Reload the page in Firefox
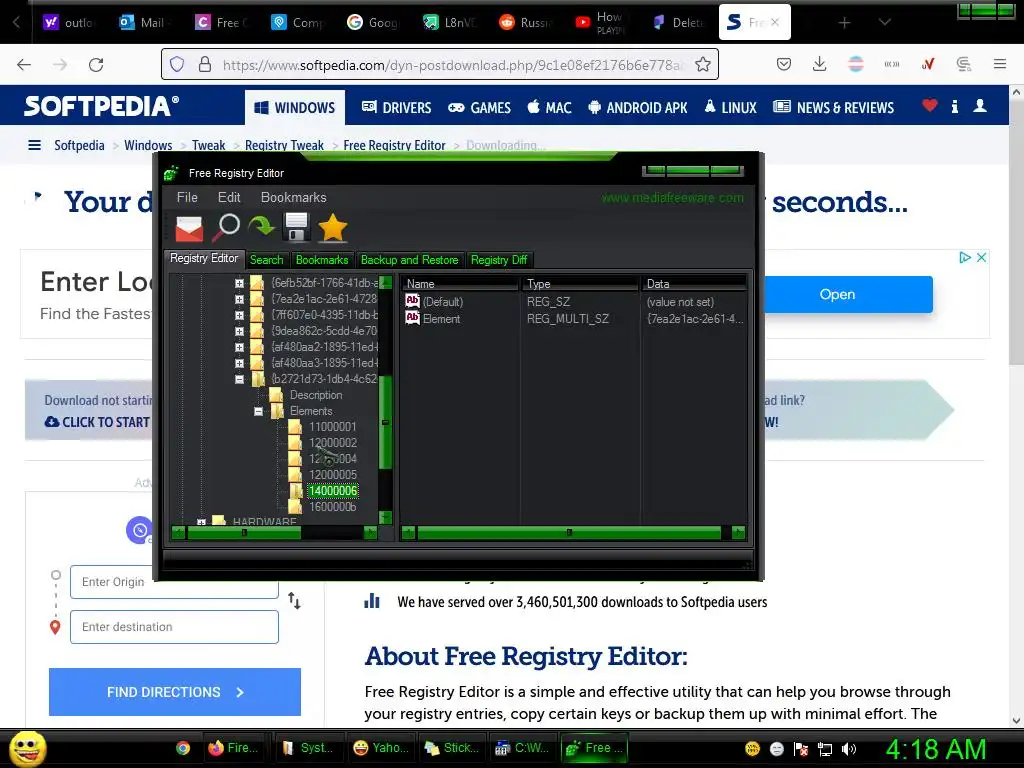The image size is (1024, 768). pos(96,65)
